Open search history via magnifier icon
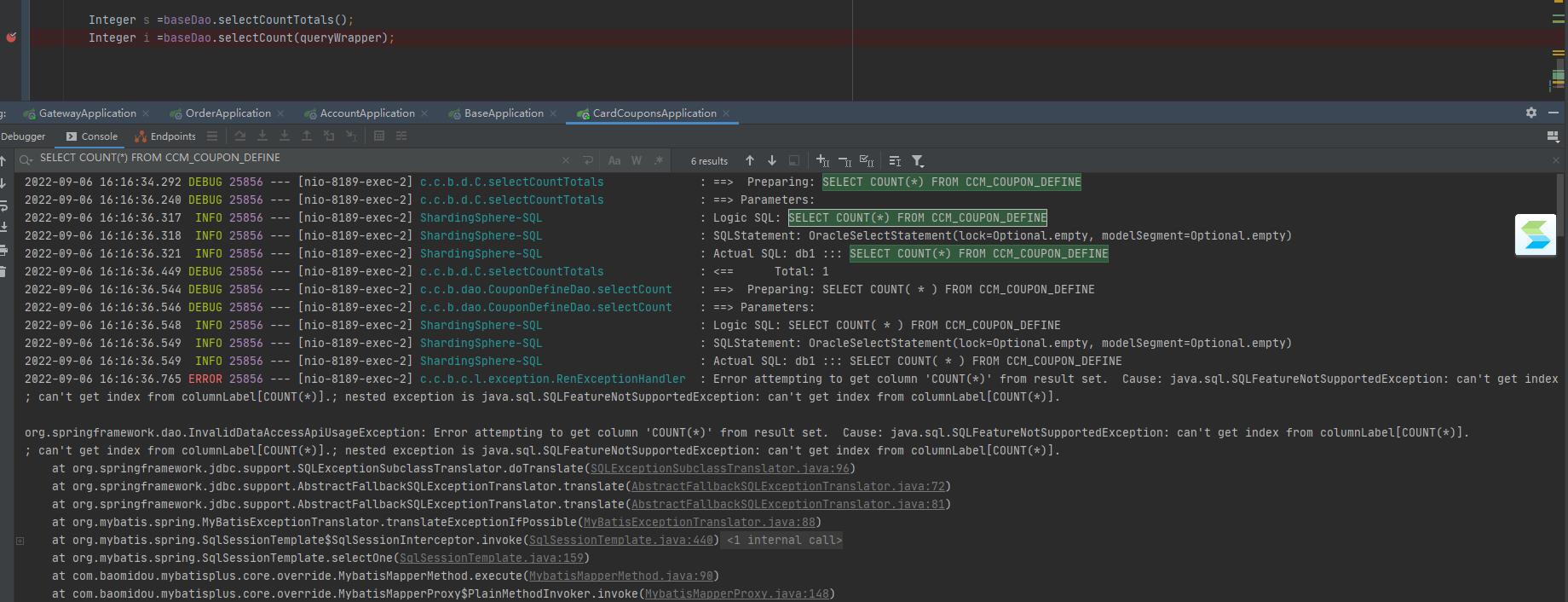This screenshot has width=1568, height=602. click(26, 159)
